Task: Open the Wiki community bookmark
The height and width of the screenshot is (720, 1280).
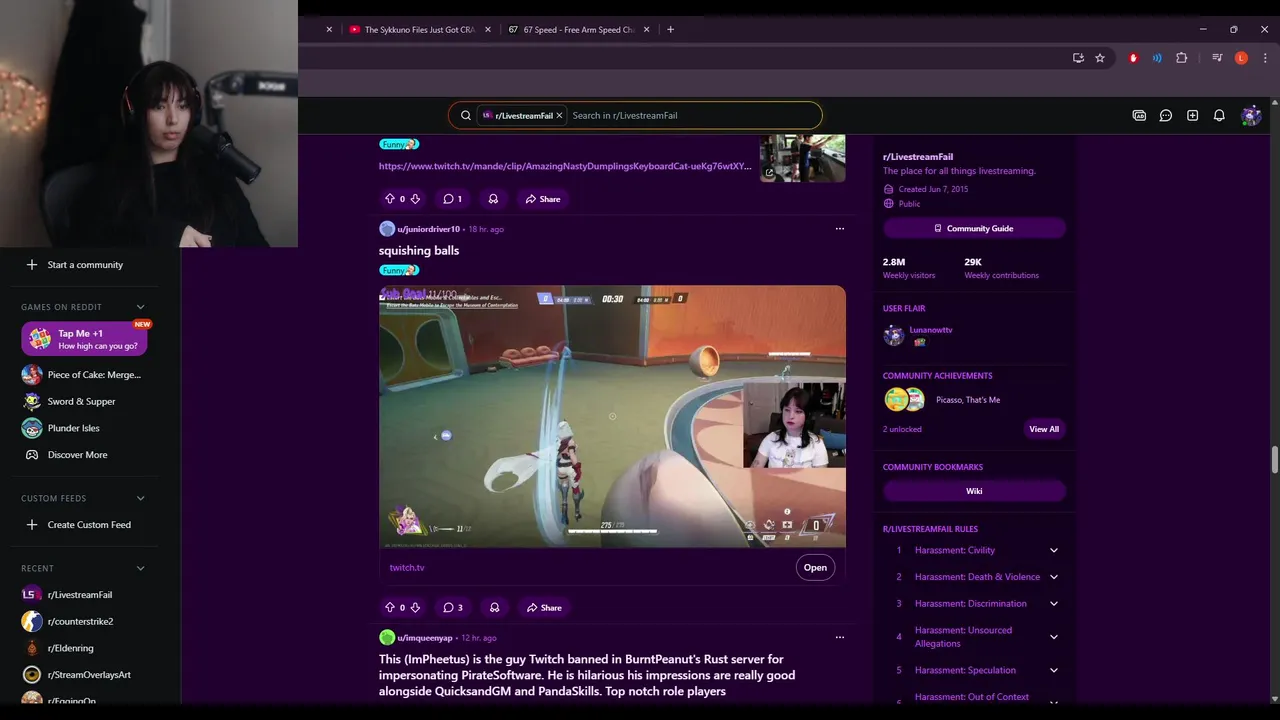Action: tap(974, 491)
